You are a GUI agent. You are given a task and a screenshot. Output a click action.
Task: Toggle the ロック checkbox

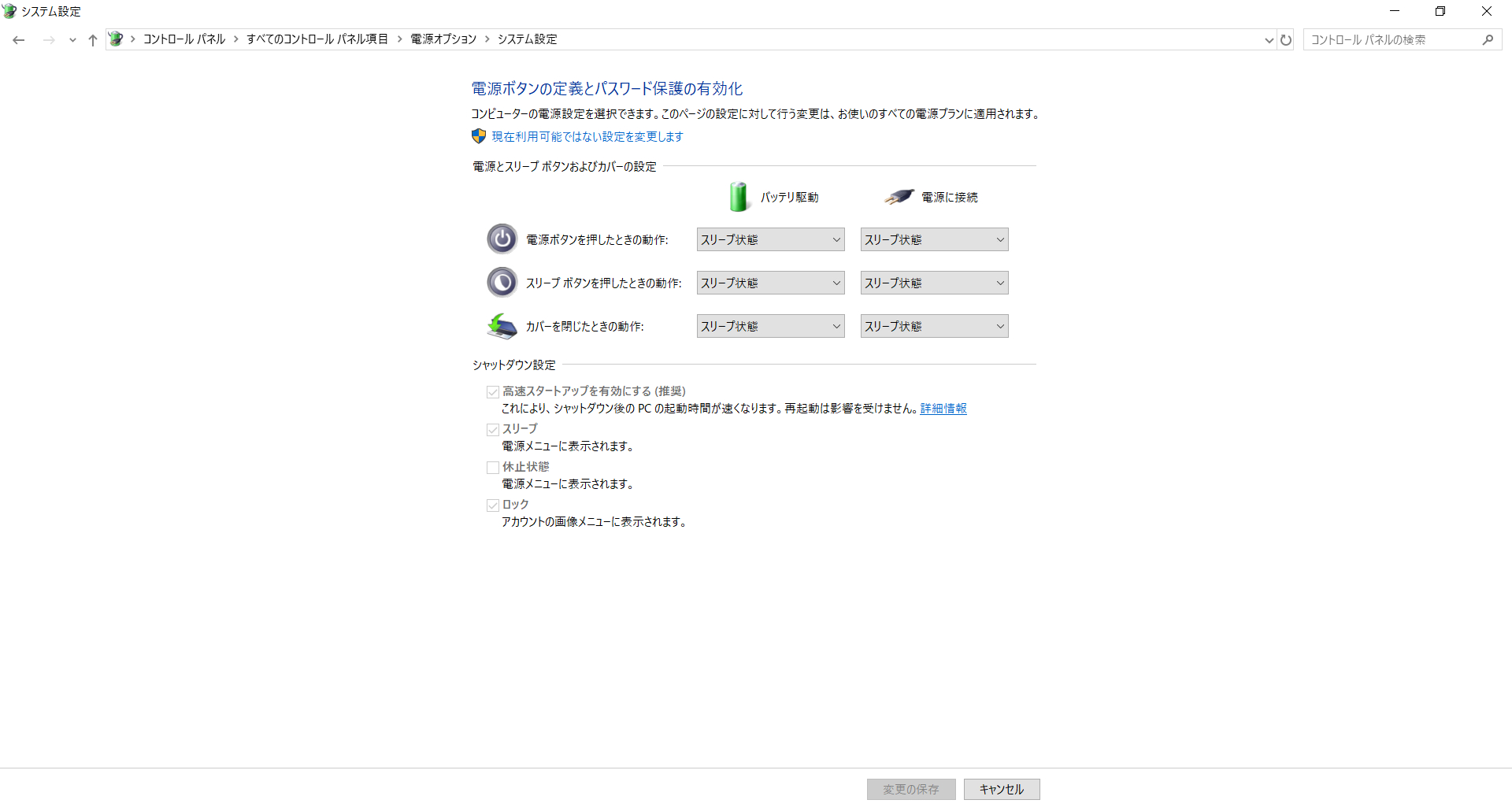pos(493,505)
